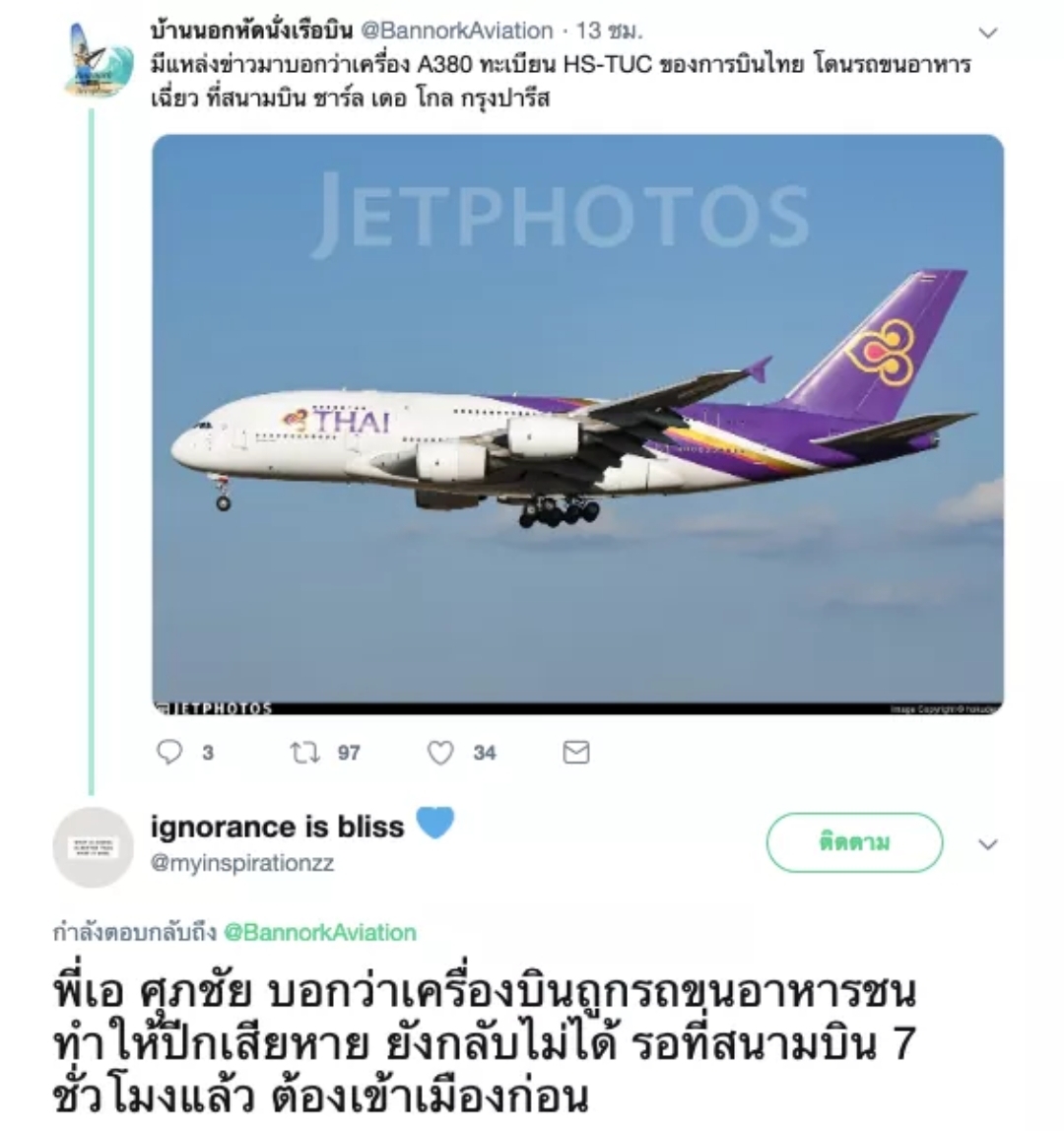Image resolution: width=1064 pixels, height=1131 pixels.
Task: Like the tweet with heart icon
Action: pyautogui.click(x=440, y=753)
